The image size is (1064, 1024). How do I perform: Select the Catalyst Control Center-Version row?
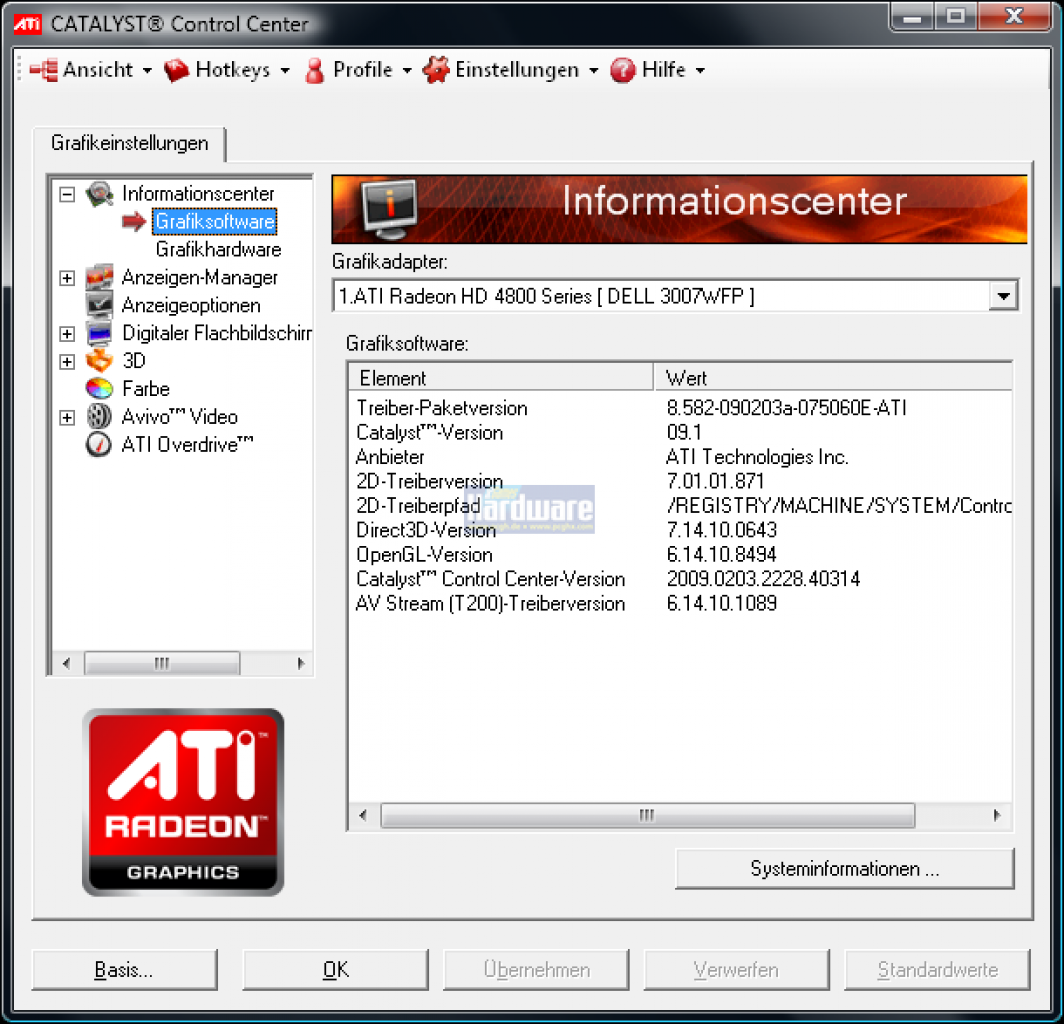click(x=680, y=579)
